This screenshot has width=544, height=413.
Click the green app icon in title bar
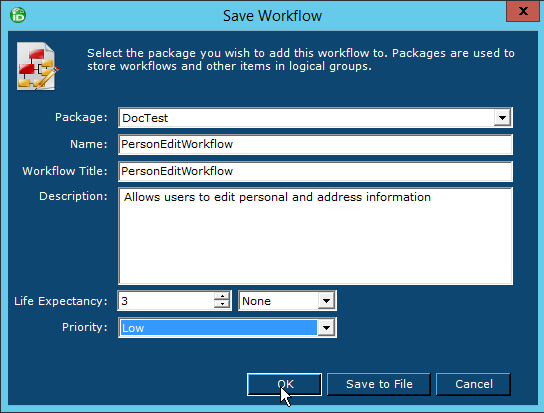click(x=18, y=15)
